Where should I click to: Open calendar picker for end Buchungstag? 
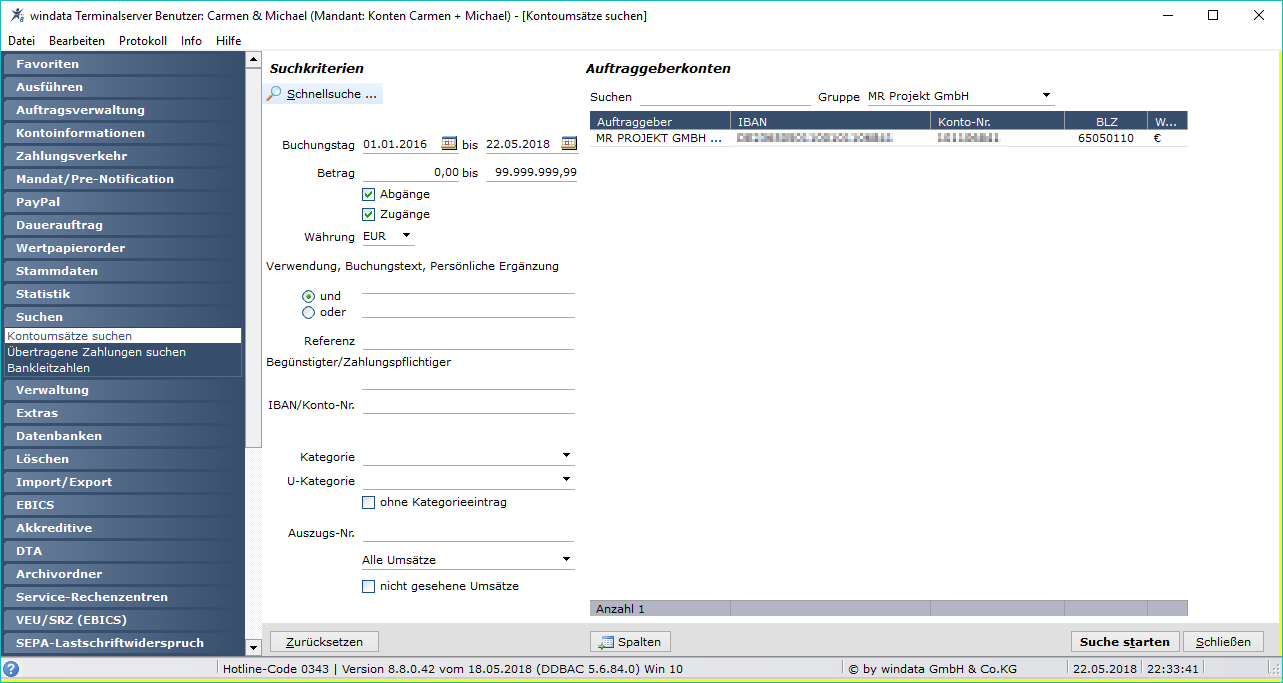[x=569, y=144]
